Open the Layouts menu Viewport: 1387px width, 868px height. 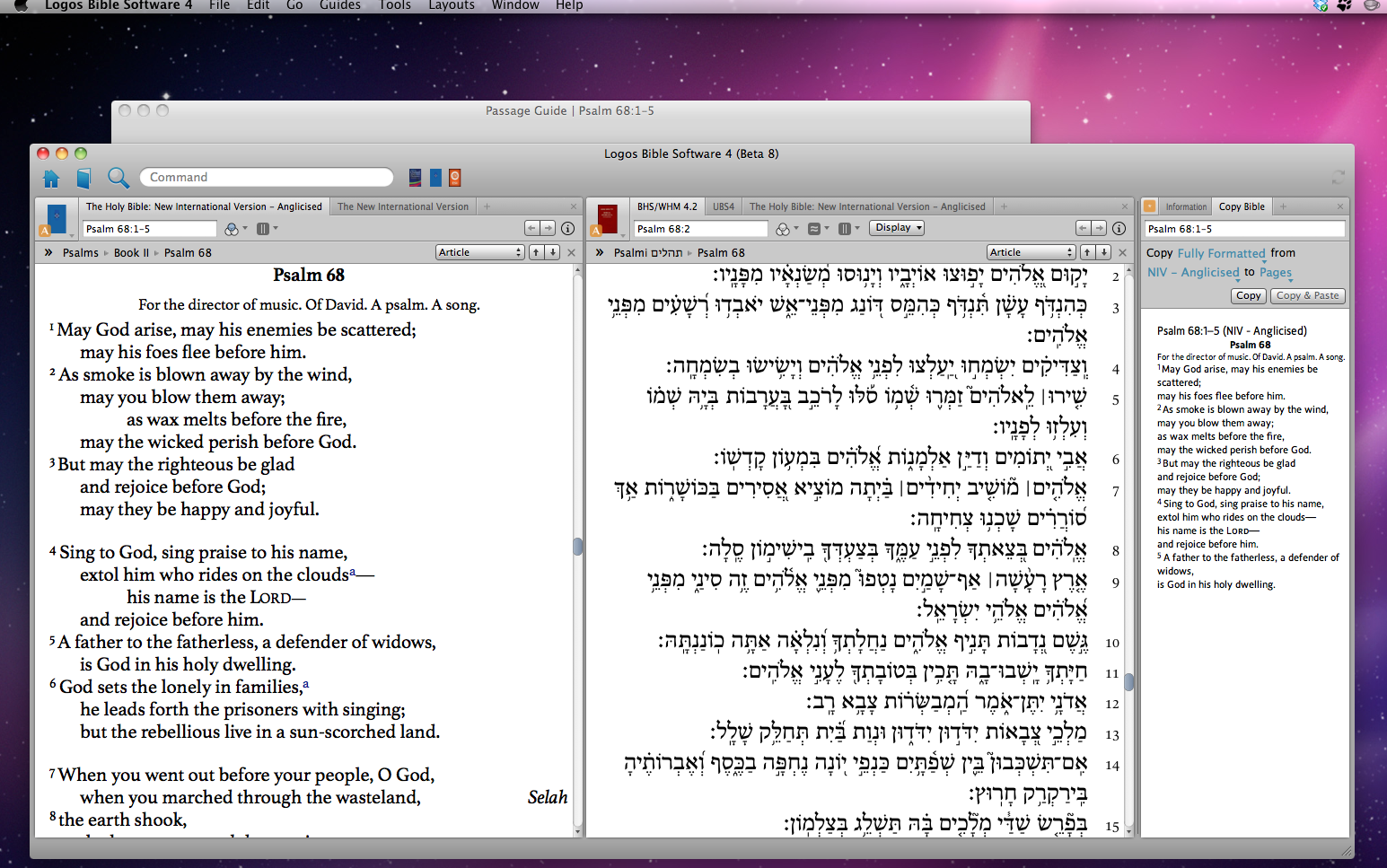coord(452,5)
